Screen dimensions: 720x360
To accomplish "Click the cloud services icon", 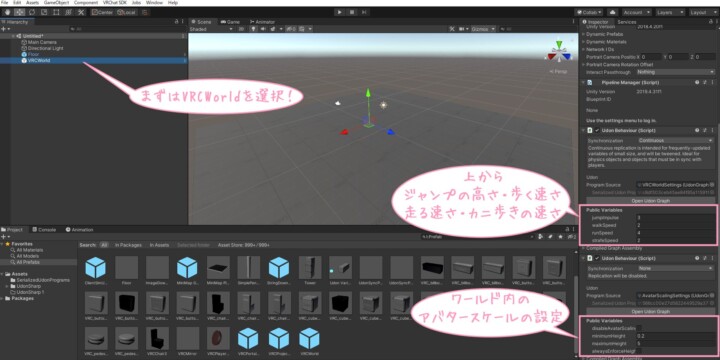I will coord(613,12).
